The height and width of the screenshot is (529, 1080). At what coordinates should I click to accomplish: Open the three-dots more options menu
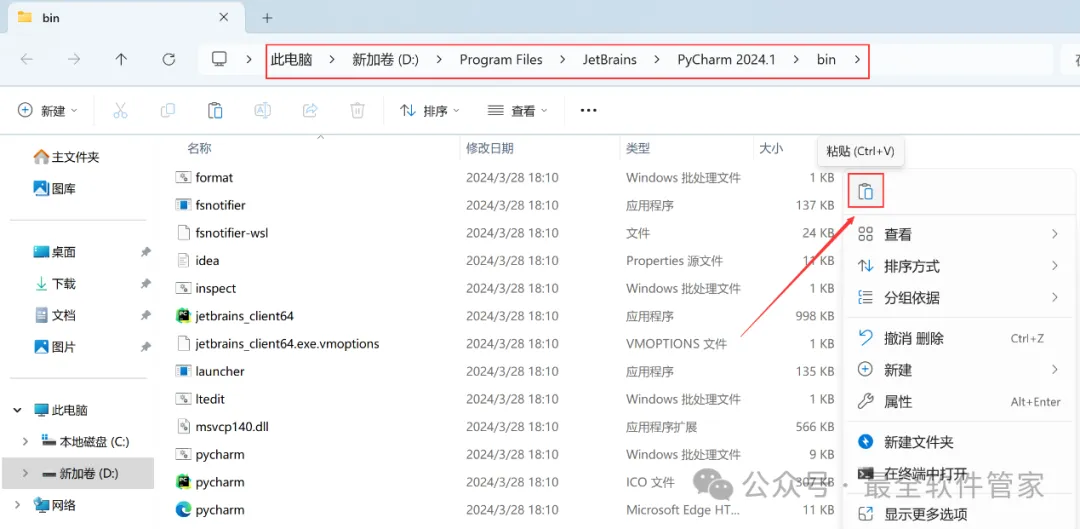[x=588, y=110]
